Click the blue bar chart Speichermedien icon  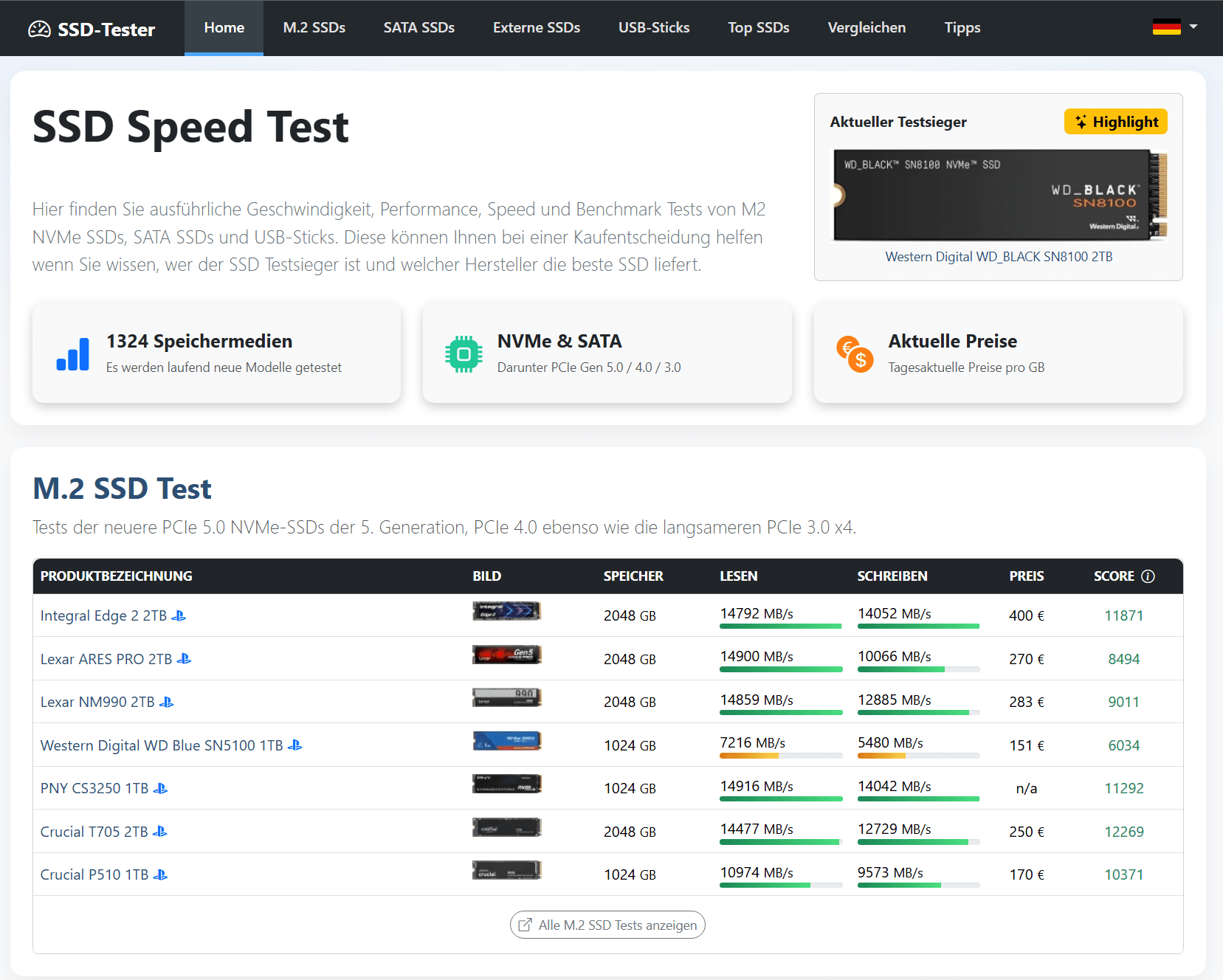(x=72, y=354)
